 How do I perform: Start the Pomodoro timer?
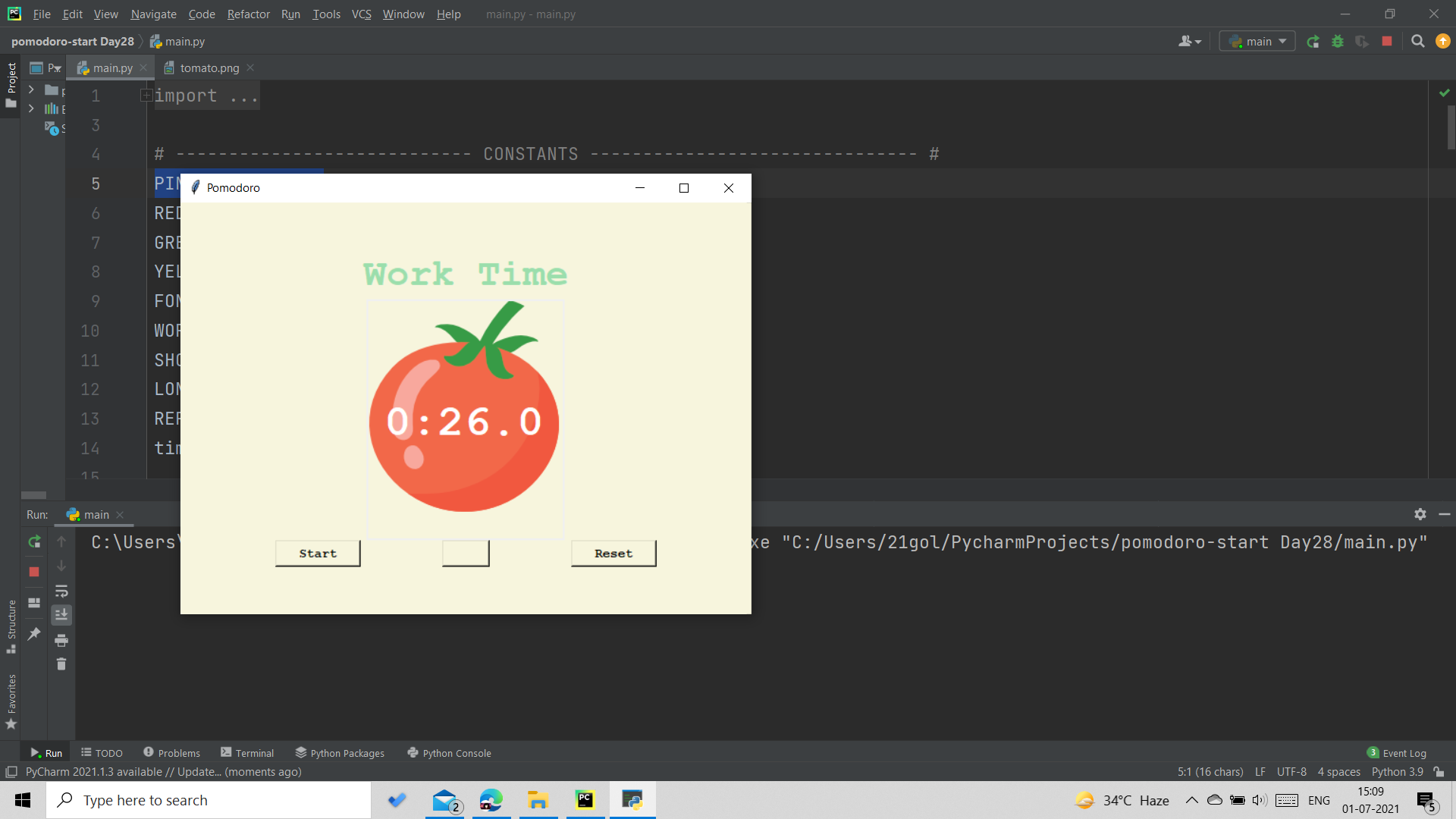pyautogui.click(x=317, y=553)
